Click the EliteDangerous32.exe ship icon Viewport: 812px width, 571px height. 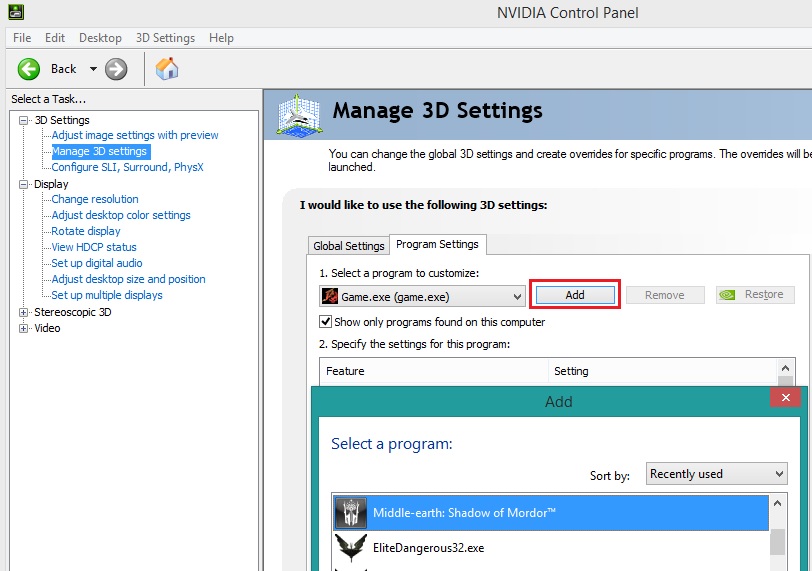click(351, 548)
